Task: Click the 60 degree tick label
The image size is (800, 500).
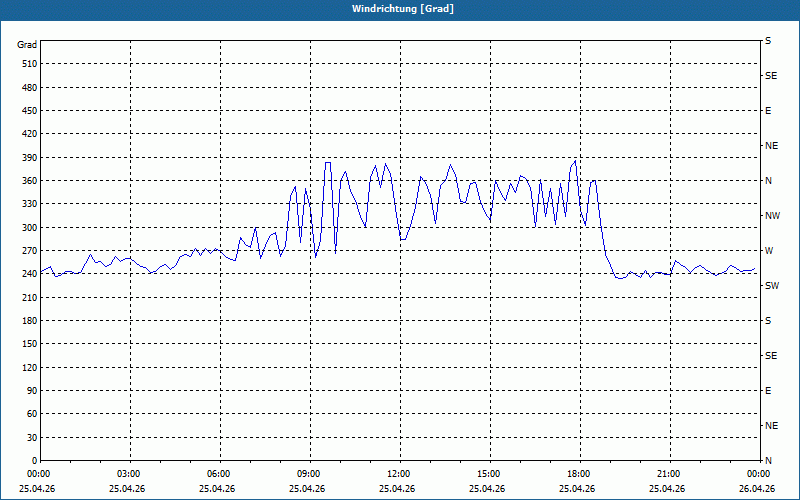Action: click(32, 414)
